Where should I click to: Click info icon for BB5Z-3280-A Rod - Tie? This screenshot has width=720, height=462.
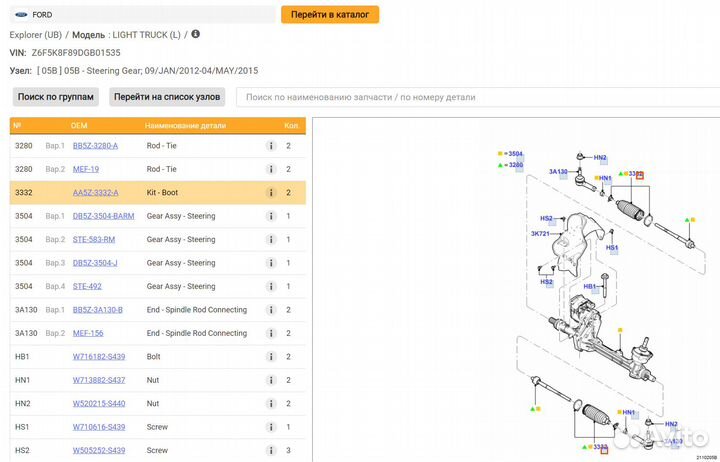point(270,146)
